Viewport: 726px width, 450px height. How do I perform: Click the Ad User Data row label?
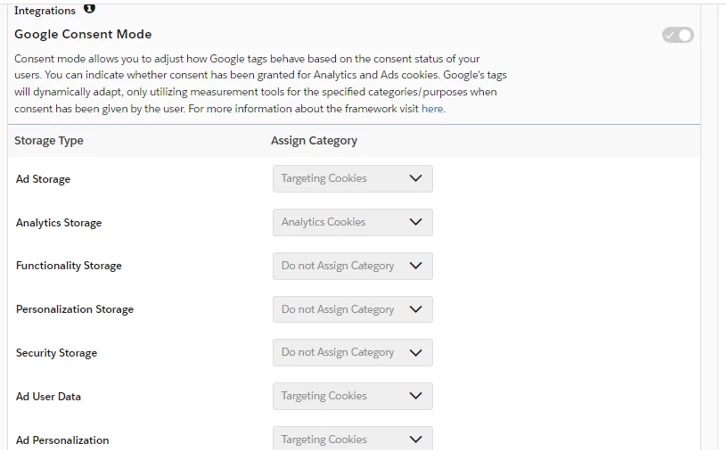pyautogui.click(x=48, y=397)
